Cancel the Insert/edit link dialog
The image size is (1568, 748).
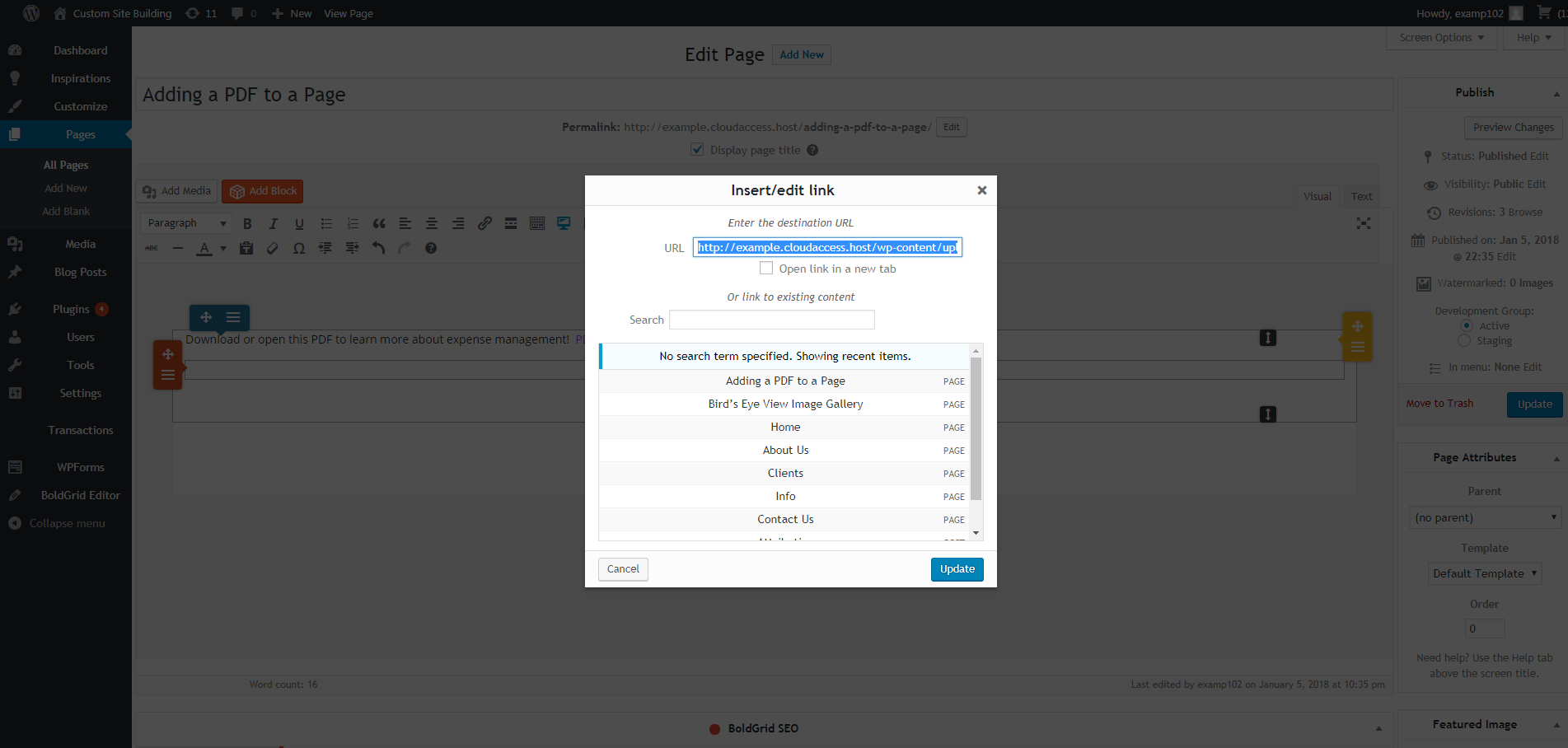pyautogui.click(x=623, y=569)
